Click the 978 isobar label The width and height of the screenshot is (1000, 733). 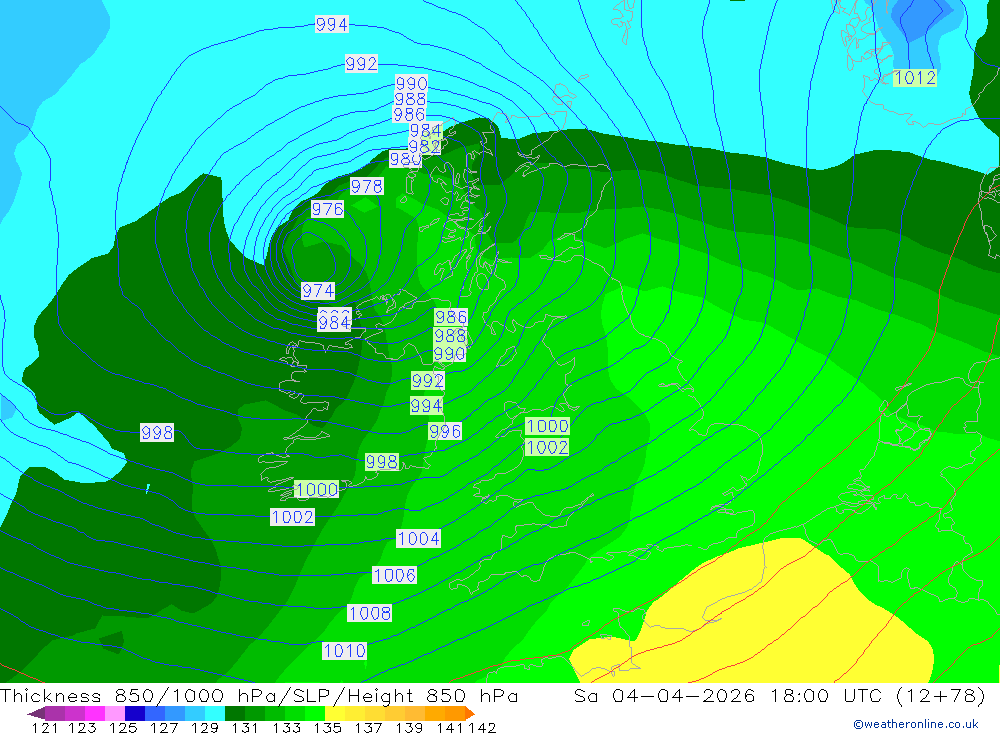tap(367, 186)
